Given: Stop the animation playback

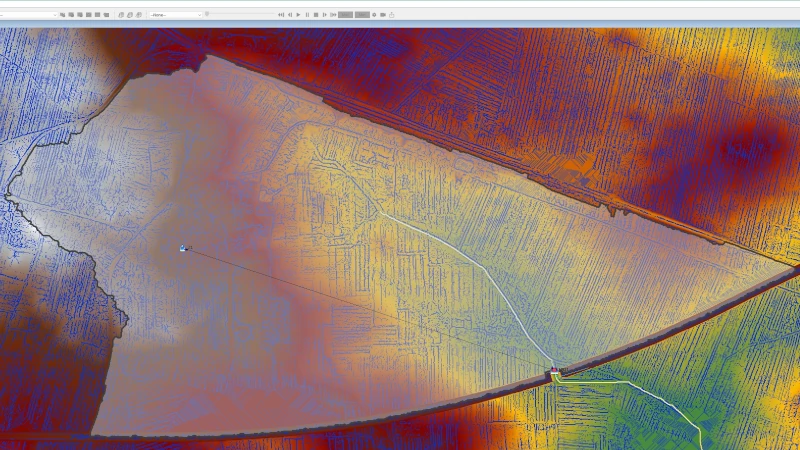Looking at the screenshot, I should (x=316, y=15).
